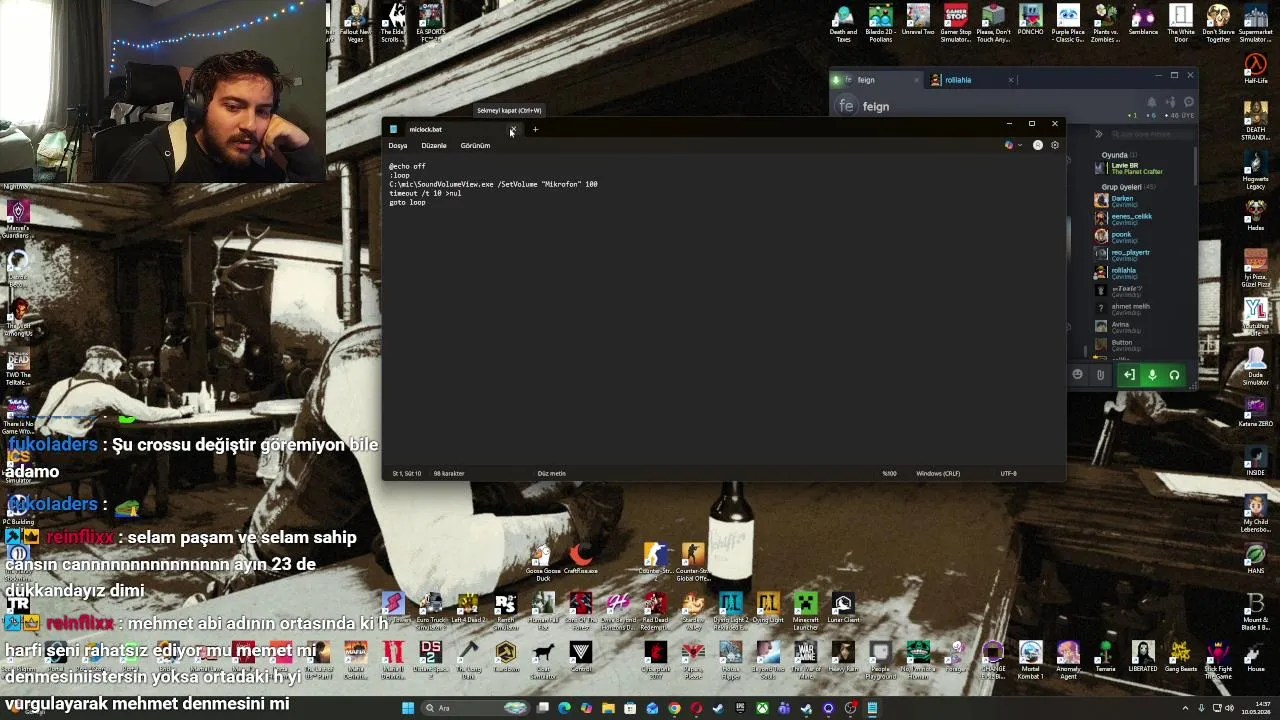Open the Görünüm menu in Notepad
Screen dimensions: 1280x720
coord(475,146)
